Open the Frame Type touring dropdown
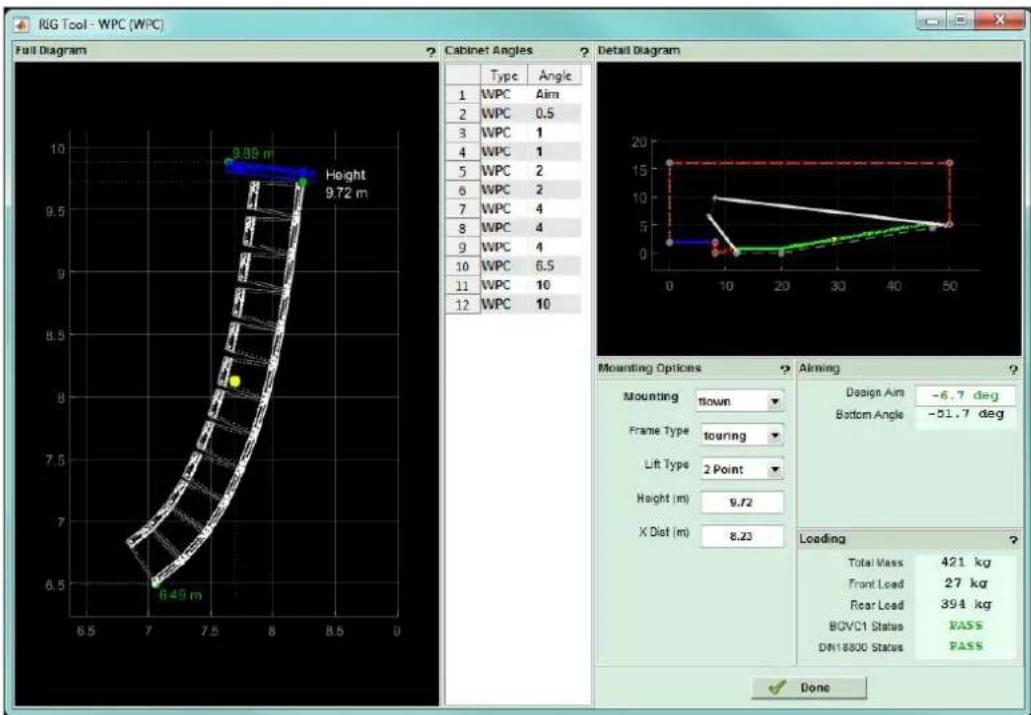This screenshot has height=715, width=1031. 742,435
